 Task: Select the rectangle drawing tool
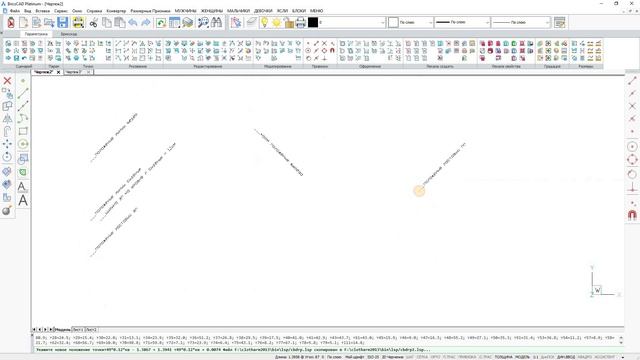click(23, 131)
